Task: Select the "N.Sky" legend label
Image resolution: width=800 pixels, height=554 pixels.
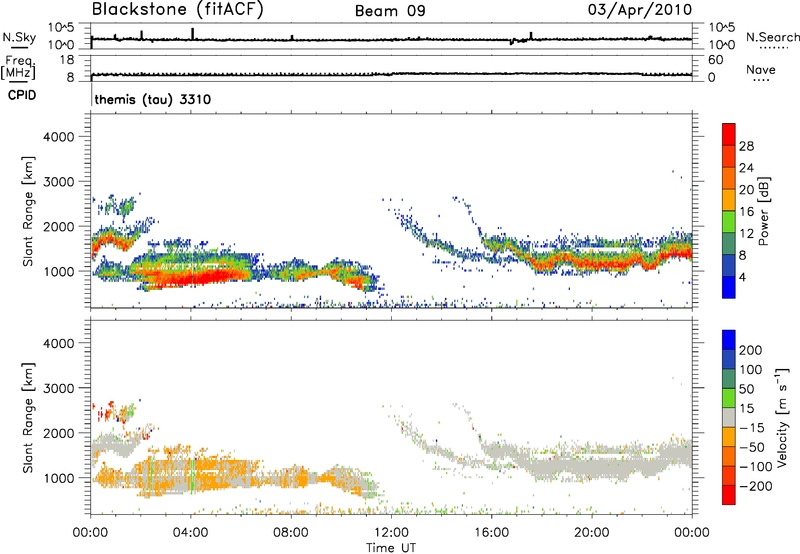Action: pyautogui.click(x=19, y=37)
